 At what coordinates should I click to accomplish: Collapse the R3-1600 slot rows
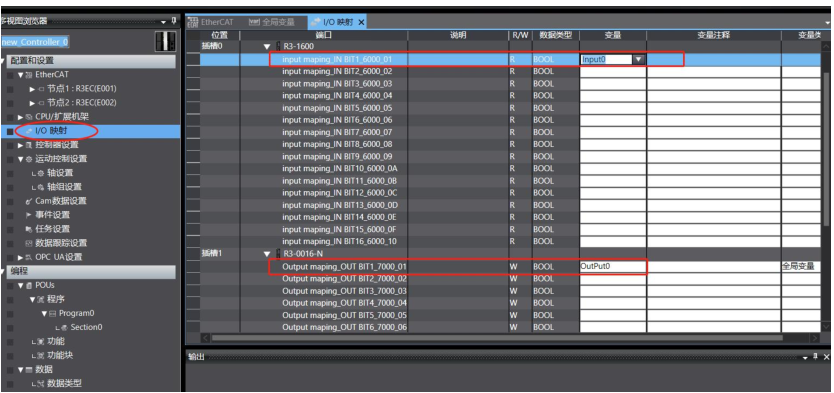tap(267, 47)
